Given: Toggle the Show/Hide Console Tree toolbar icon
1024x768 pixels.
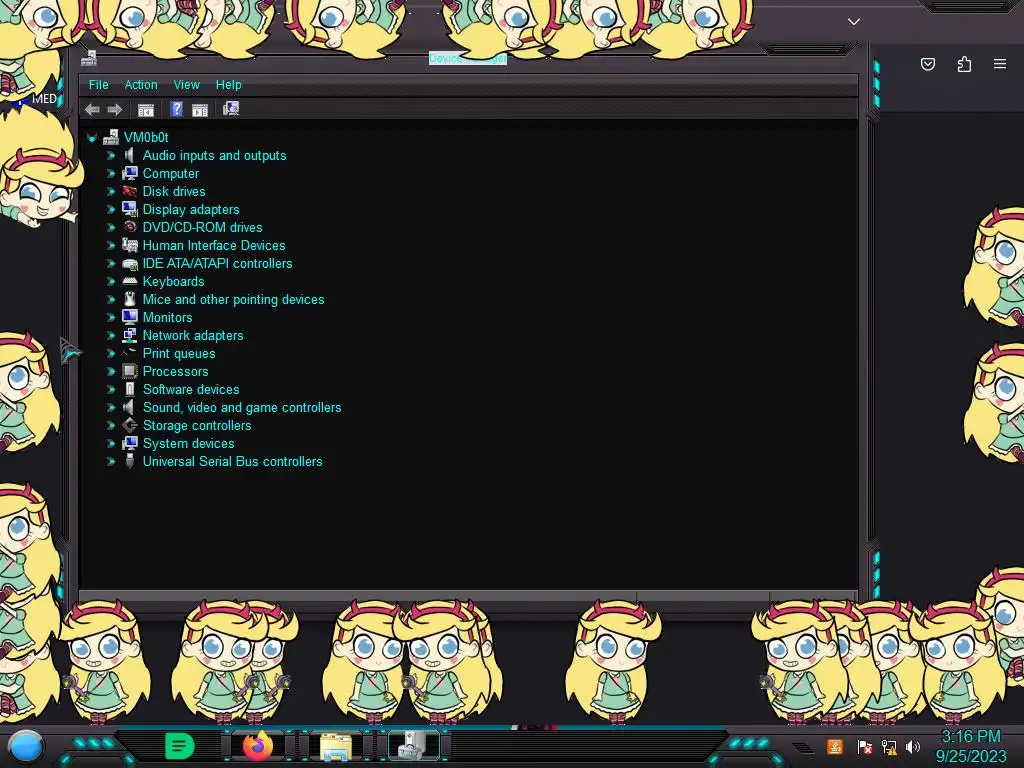Looking at the screenshot, I should pyautogui.click(x=146, y=110).
